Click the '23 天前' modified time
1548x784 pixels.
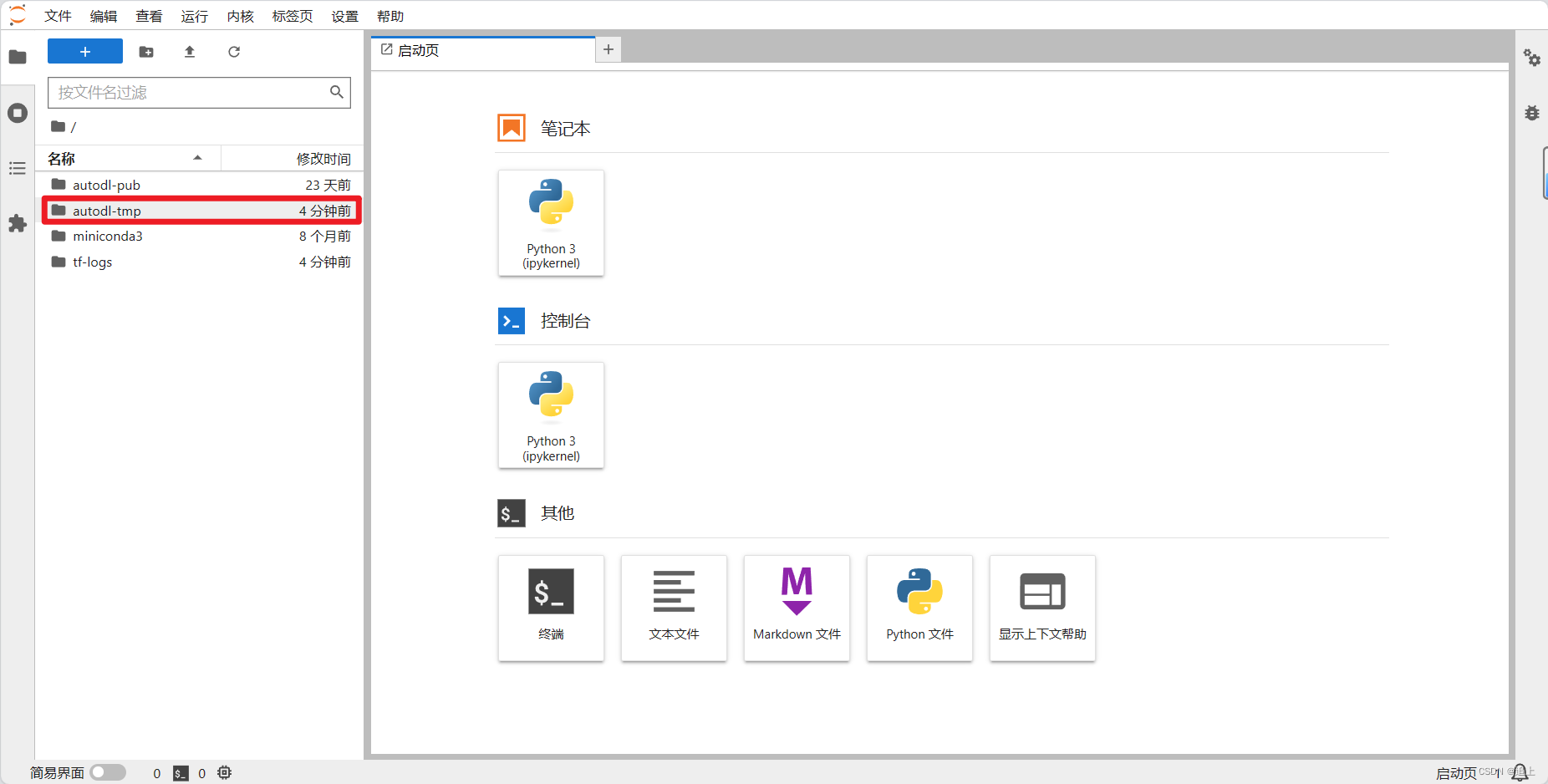[328, 185]
